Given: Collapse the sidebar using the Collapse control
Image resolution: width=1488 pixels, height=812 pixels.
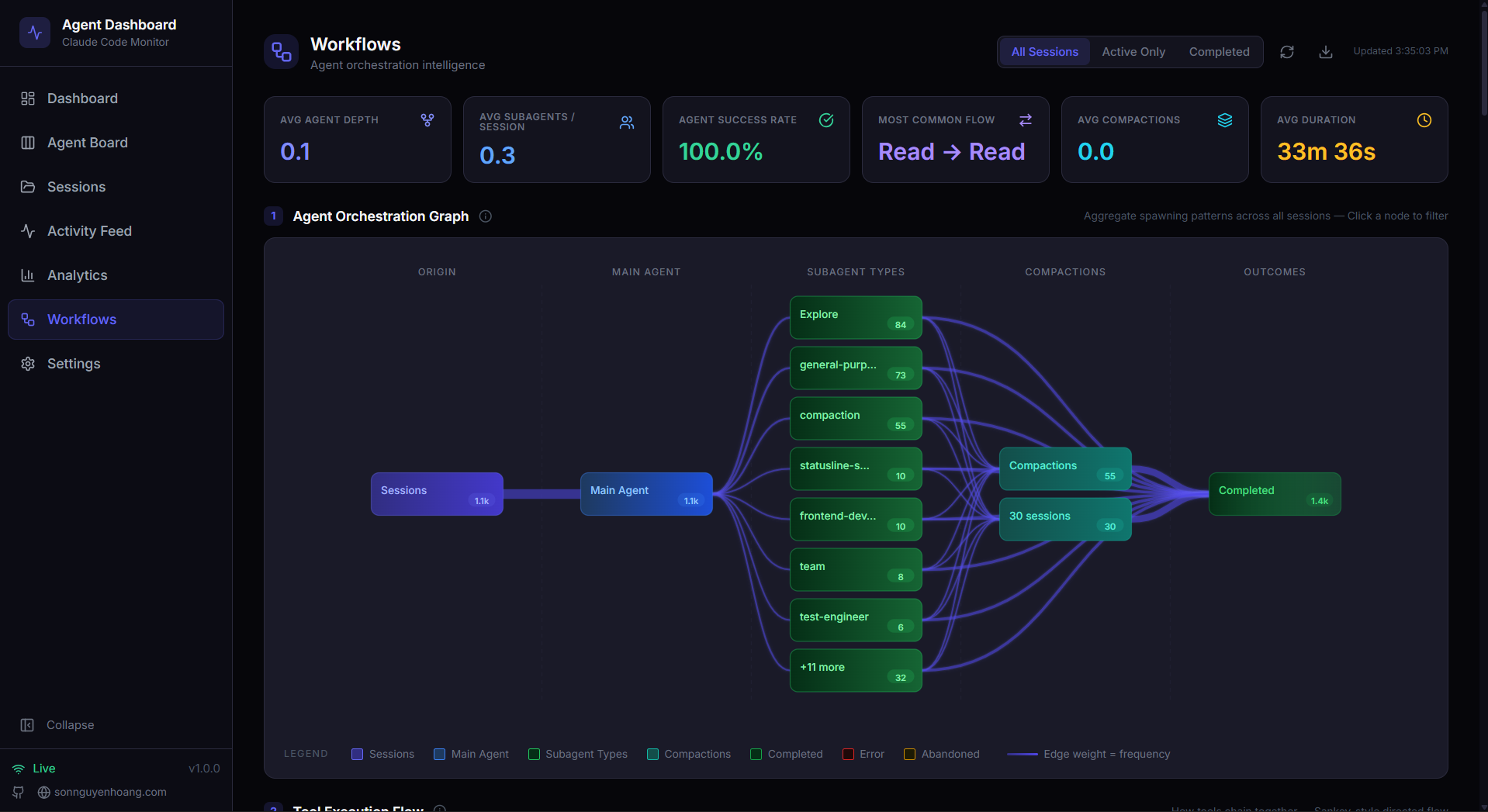Looking at the screenshot, I should click(x=57, y=724).
